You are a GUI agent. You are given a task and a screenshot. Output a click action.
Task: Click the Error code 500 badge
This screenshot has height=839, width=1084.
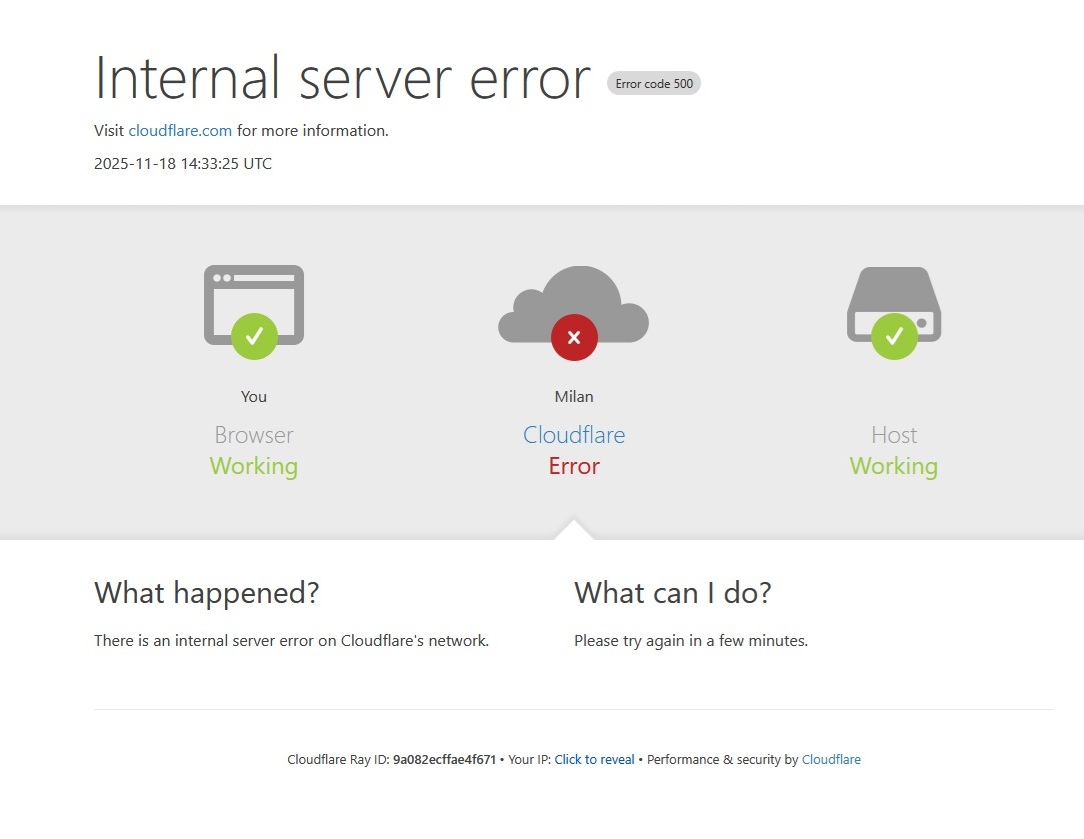tap(654, 84)
